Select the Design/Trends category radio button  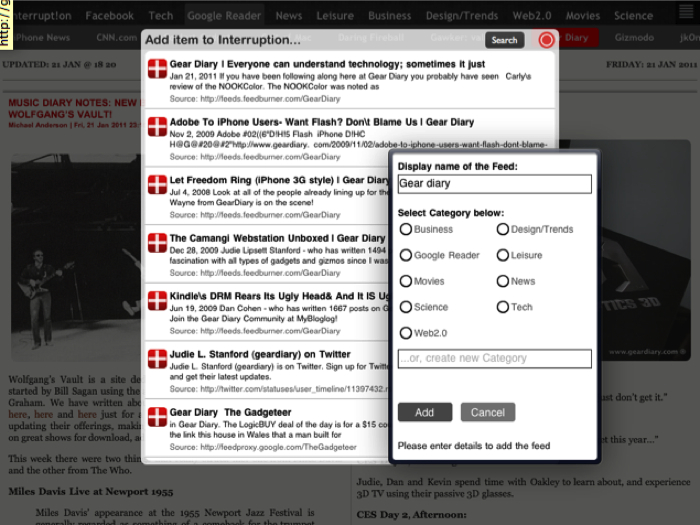[x=503, y=229]
